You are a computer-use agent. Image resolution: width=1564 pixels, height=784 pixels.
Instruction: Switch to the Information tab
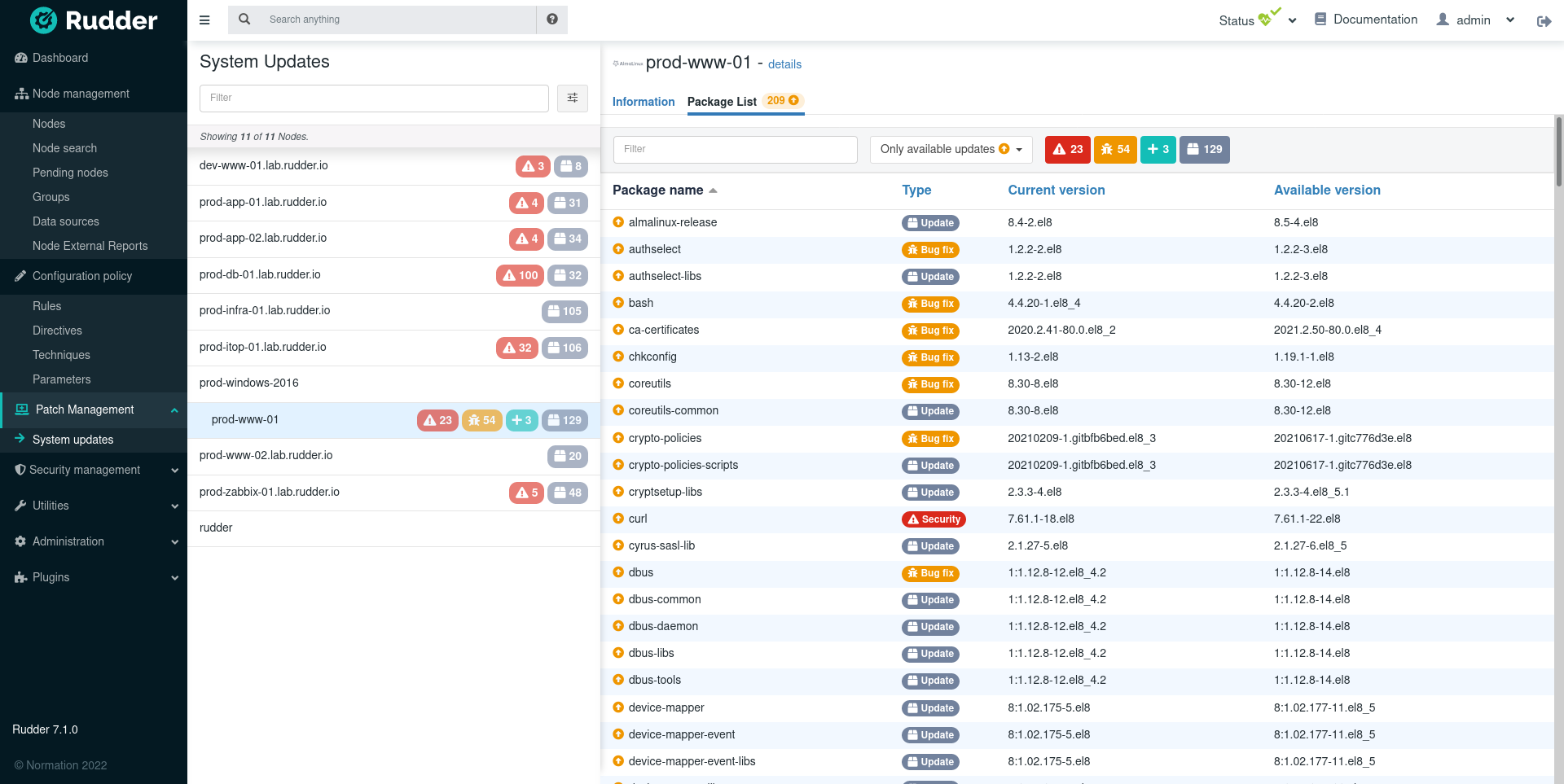(x=643, y=102)
